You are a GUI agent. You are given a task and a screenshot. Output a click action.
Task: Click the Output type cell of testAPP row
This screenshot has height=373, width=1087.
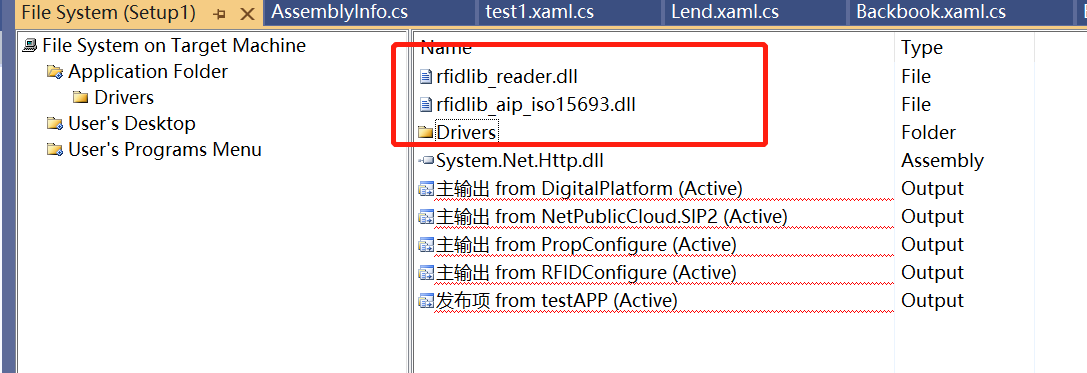point(932,301)
